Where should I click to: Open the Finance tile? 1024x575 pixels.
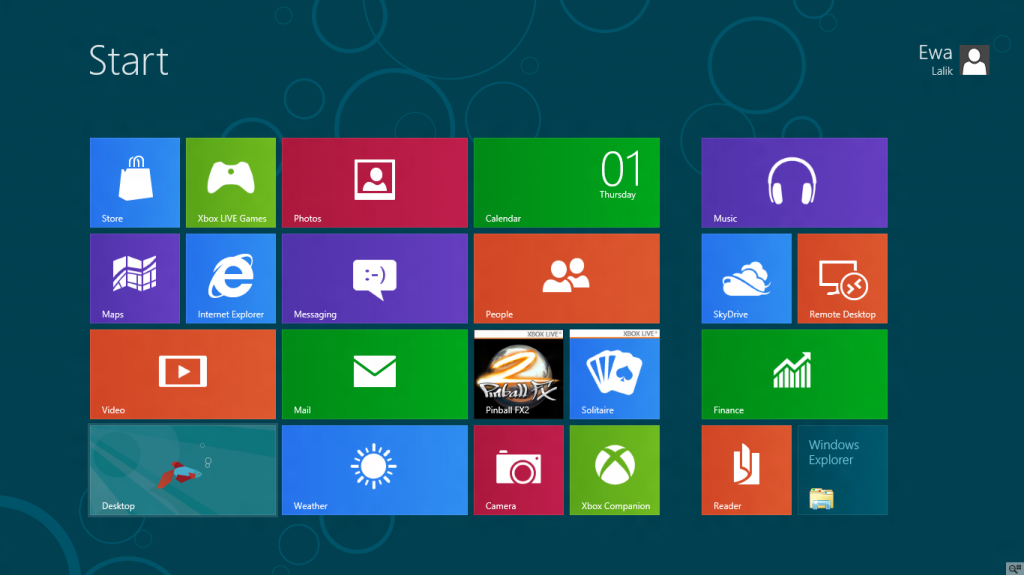point(794,374)
